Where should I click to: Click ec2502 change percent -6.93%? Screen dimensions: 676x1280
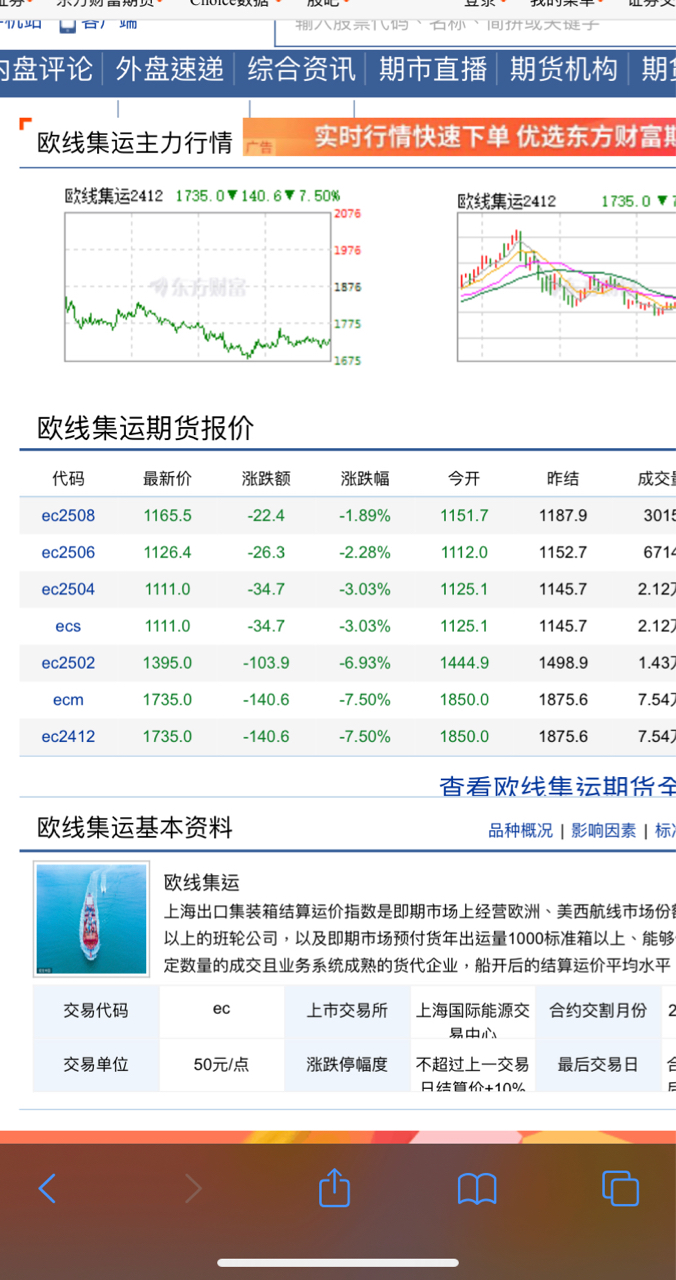coord(365,663)
